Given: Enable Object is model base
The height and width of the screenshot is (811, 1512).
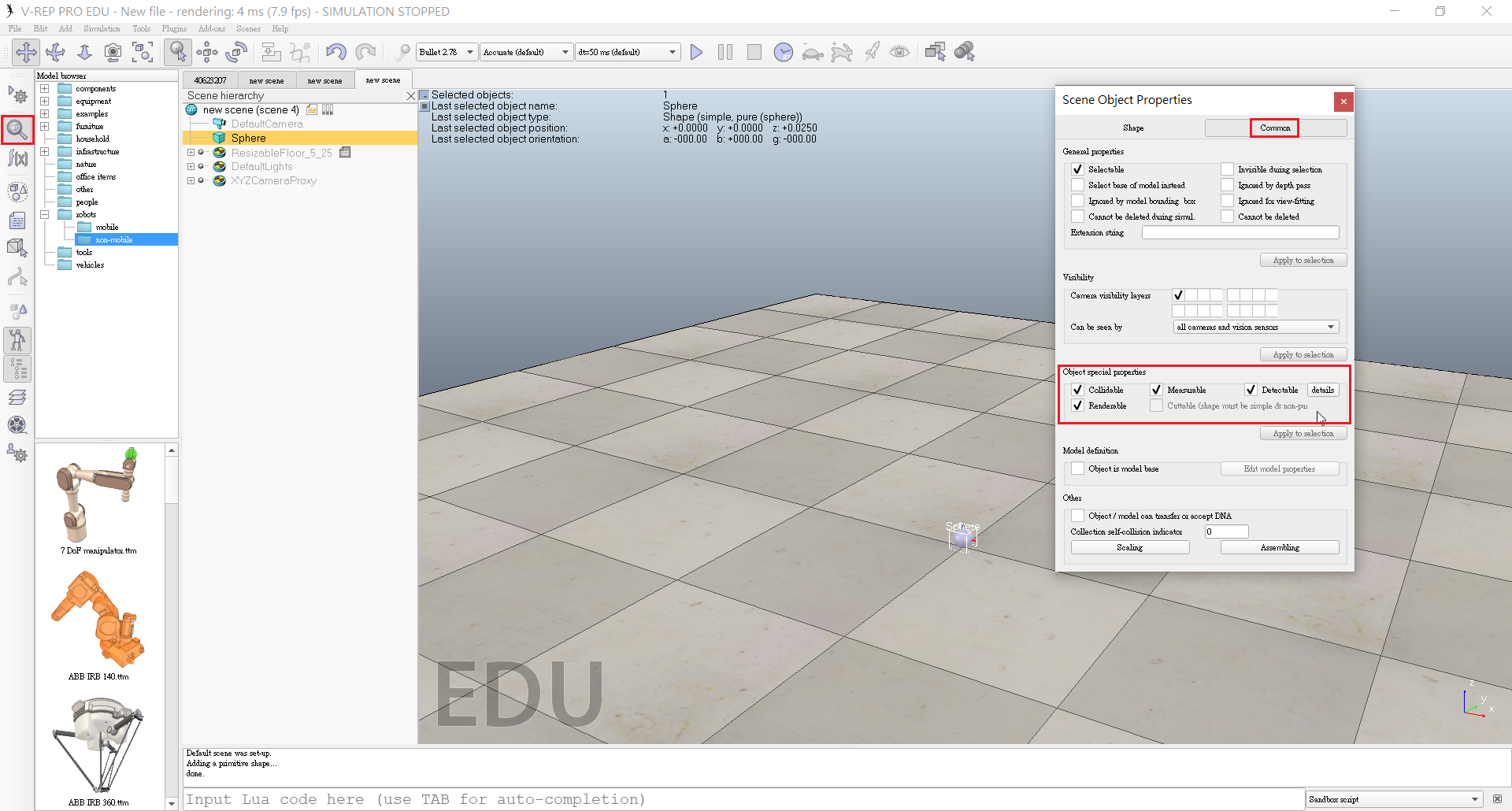Looking at the screenshot, I should 1077,468.
